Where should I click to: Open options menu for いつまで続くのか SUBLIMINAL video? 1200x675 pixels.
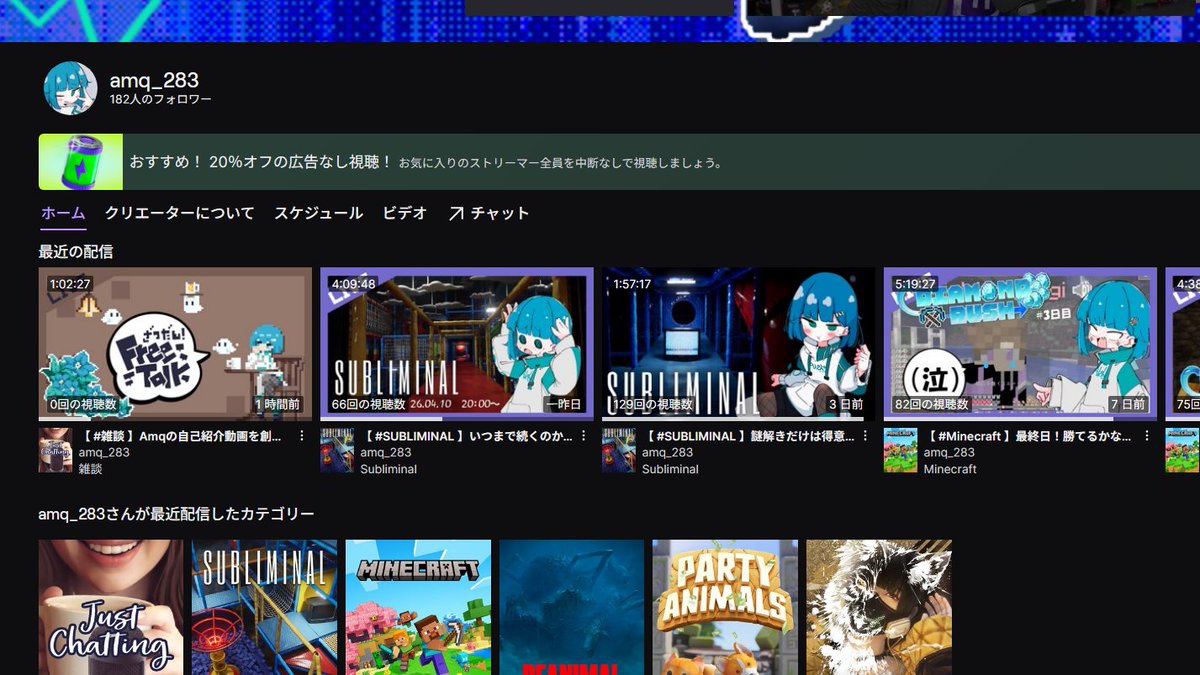point(584,436)
